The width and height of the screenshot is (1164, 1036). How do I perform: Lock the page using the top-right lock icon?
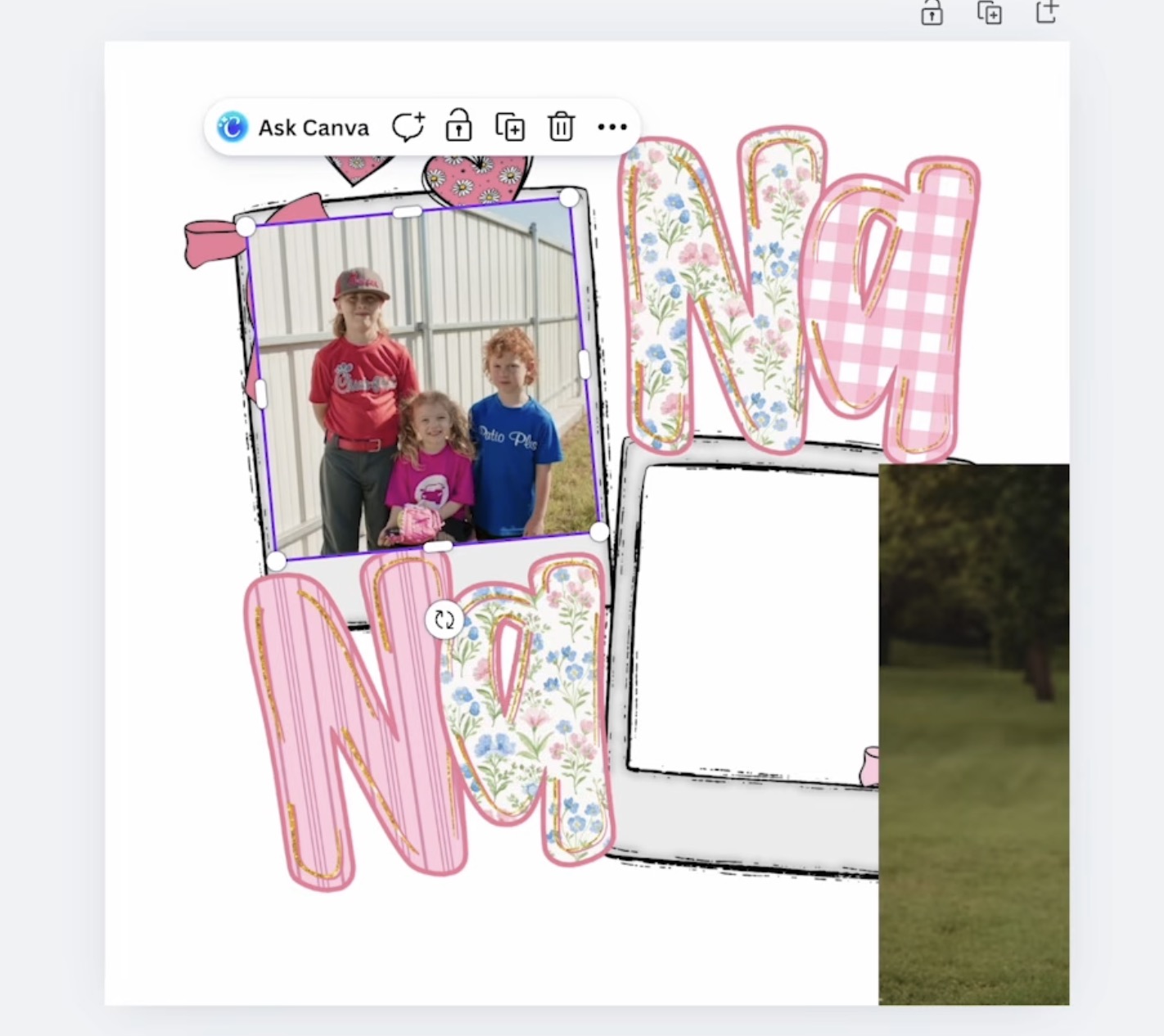pyautogui.click(x=932, y=13)
